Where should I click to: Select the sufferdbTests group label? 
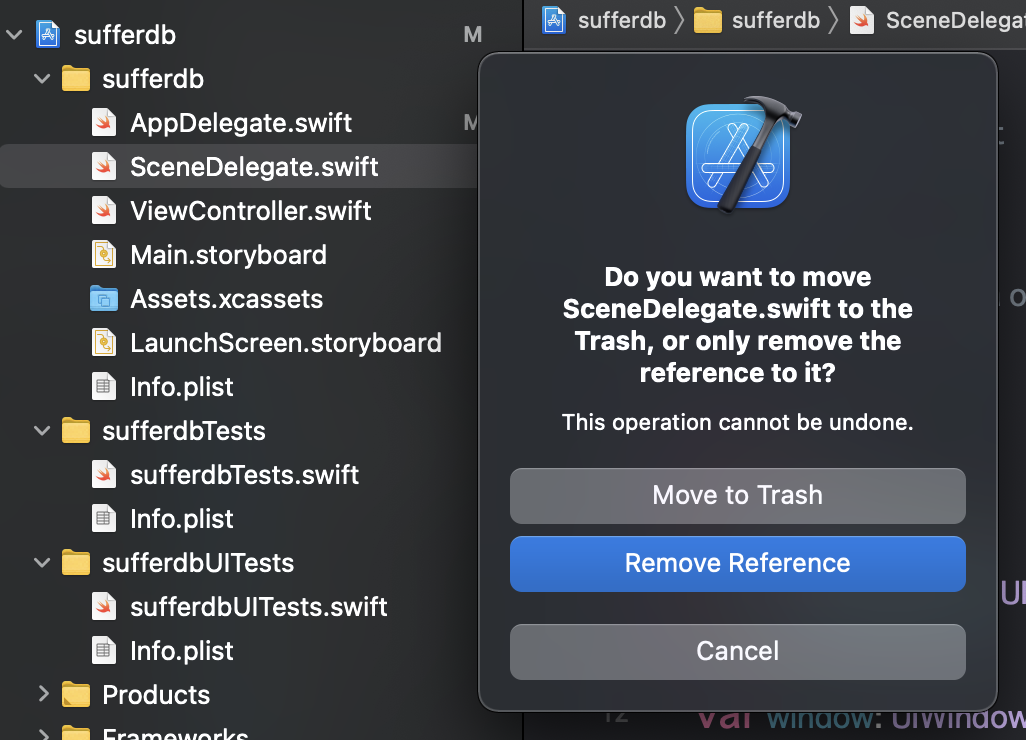point(184,431)
